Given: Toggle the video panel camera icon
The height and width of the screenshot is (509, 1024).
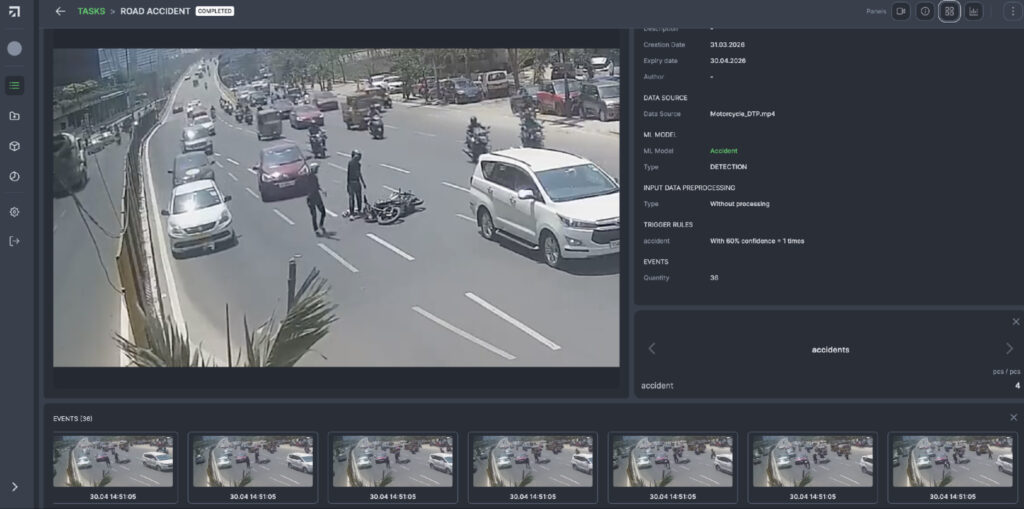Looking at the screenshot, I should [901, 11].
